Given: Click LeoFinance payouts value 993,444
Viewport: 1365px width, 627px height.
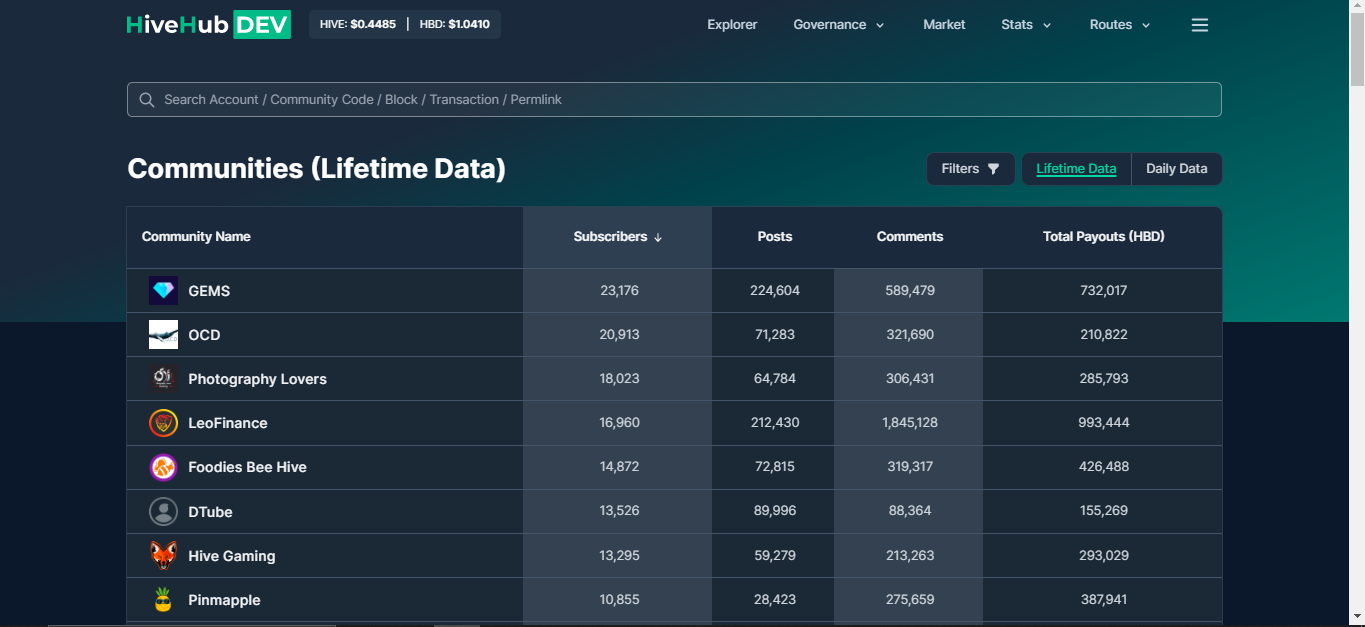Looking at the screenshot, I should coord(1104,423).
